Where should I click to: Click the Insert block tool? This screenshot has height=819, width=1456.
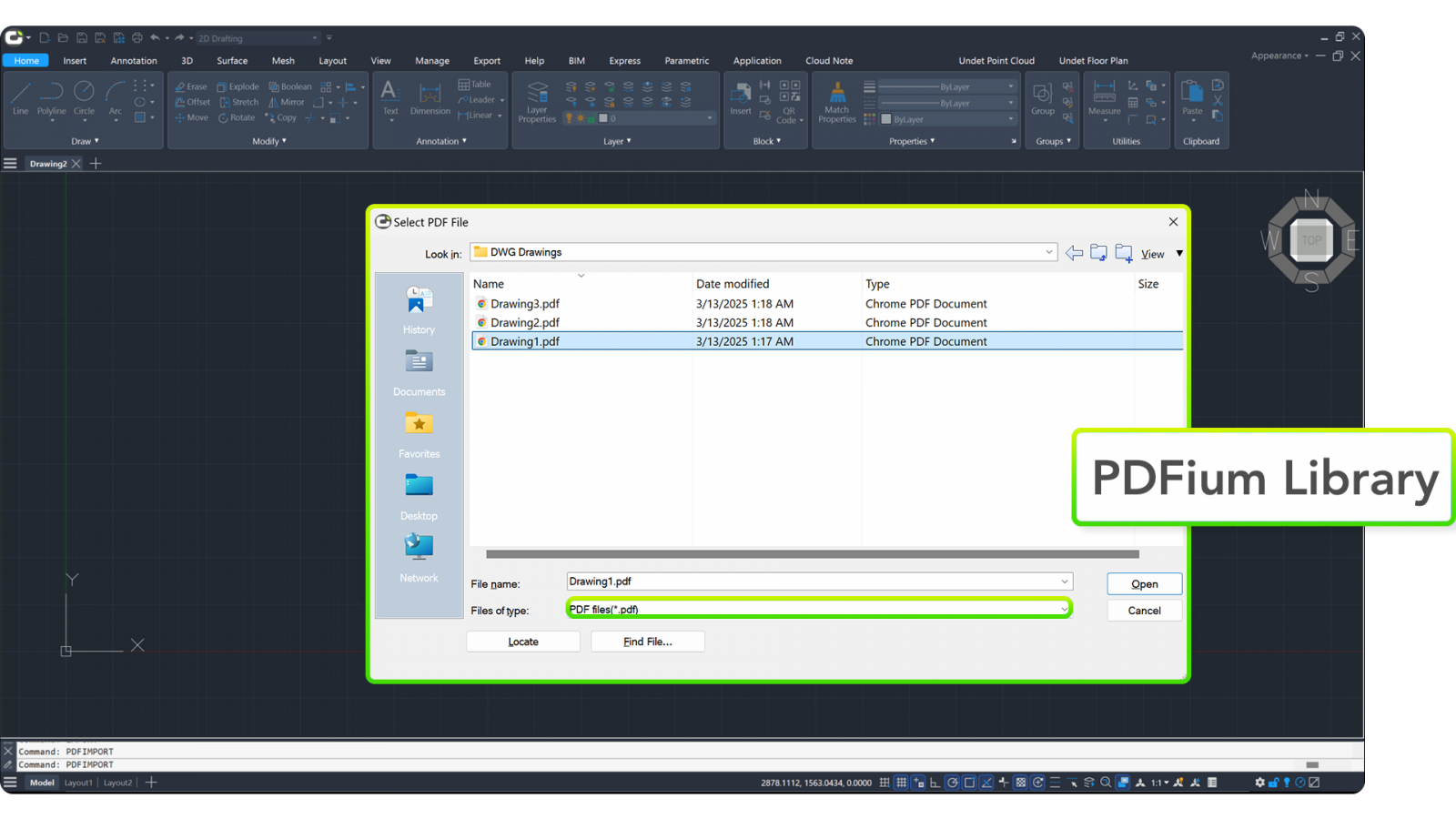741,98
